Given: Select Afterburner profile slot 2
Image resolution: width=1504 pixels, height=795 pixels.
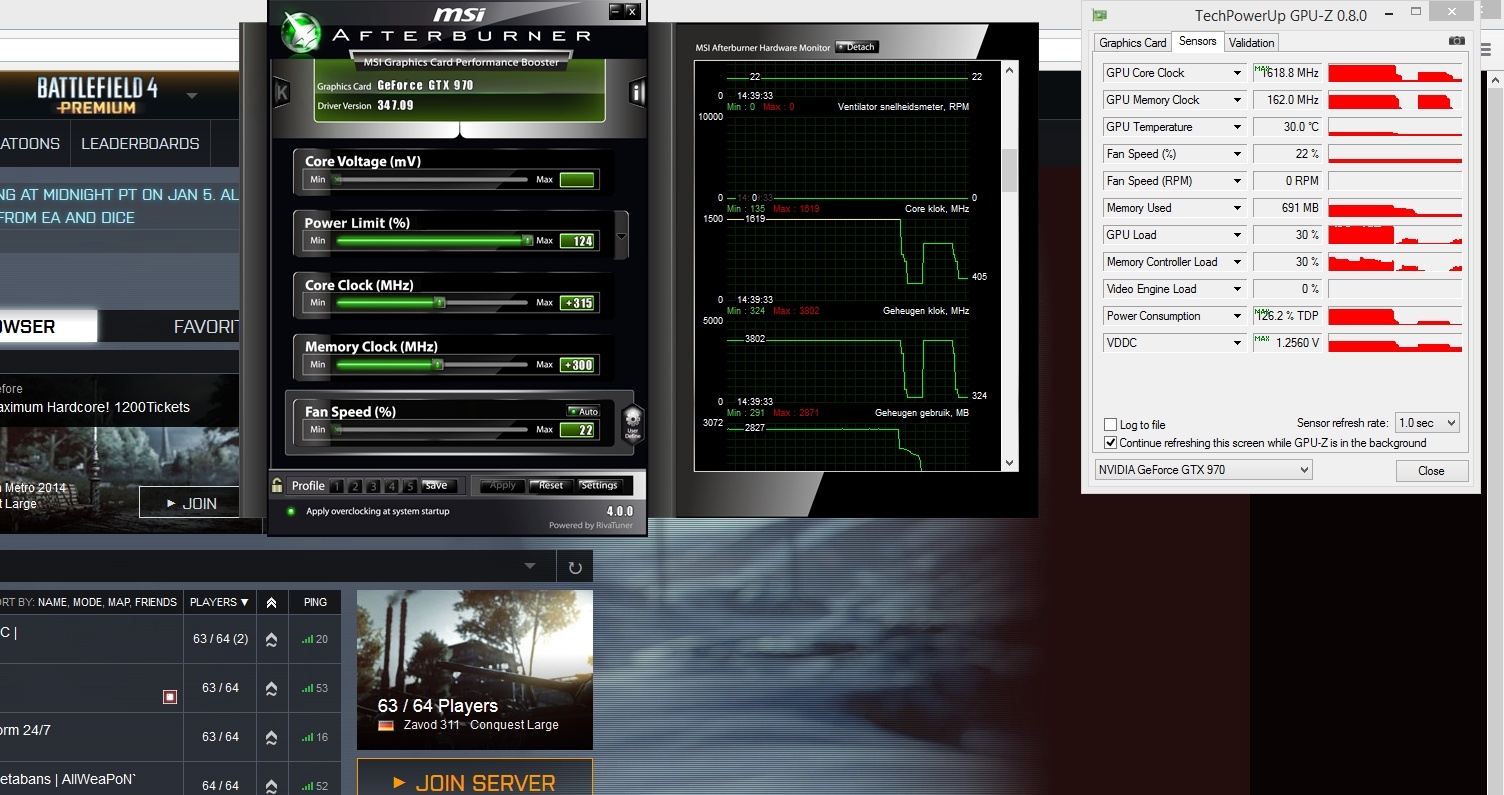Looking at the screenshot, I should pyautogui.click(x=355, y=487).
